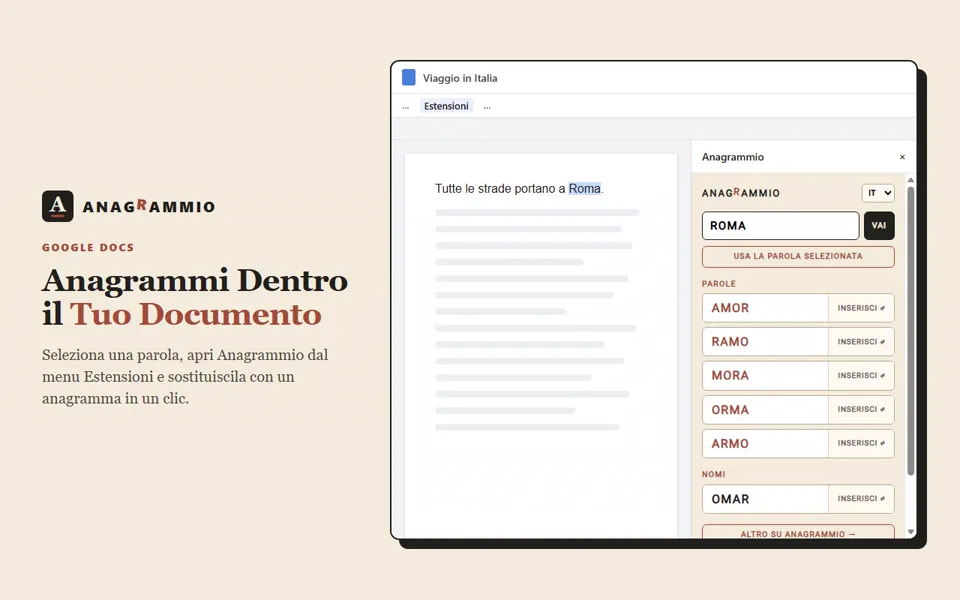The height and width of the screenshot is (600, 960).
Task: Click the blue Google Docs document icon
Action: (x=408, y=77)
